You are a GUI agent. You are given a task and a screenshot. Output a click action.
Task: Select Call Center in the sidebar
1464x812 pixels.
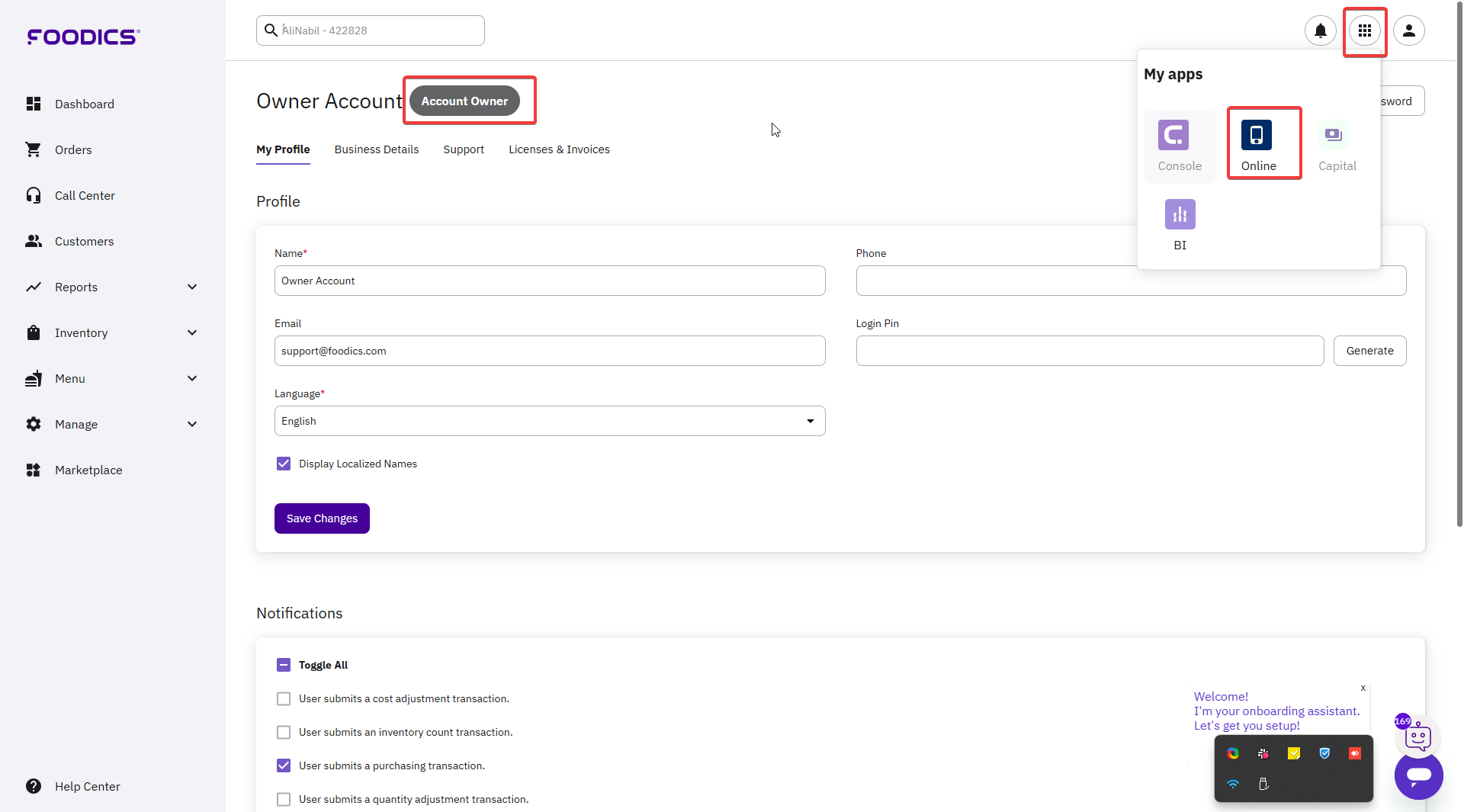(x=86, y=195)
